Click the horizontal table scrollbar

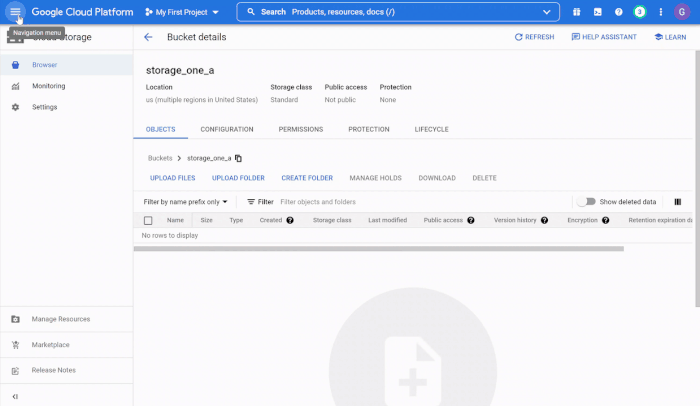click(x=379, y=249)
